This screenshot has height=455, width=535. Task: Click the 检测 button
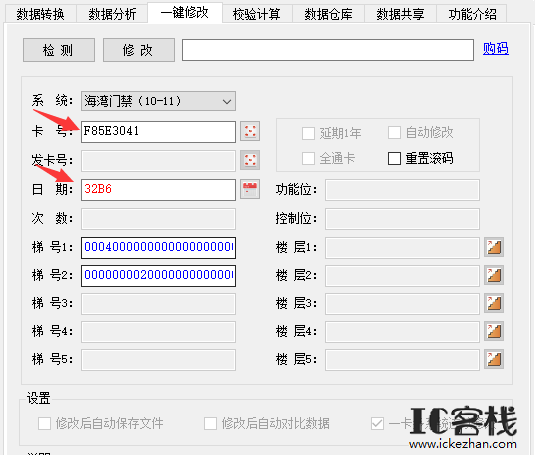click(59, 50)
